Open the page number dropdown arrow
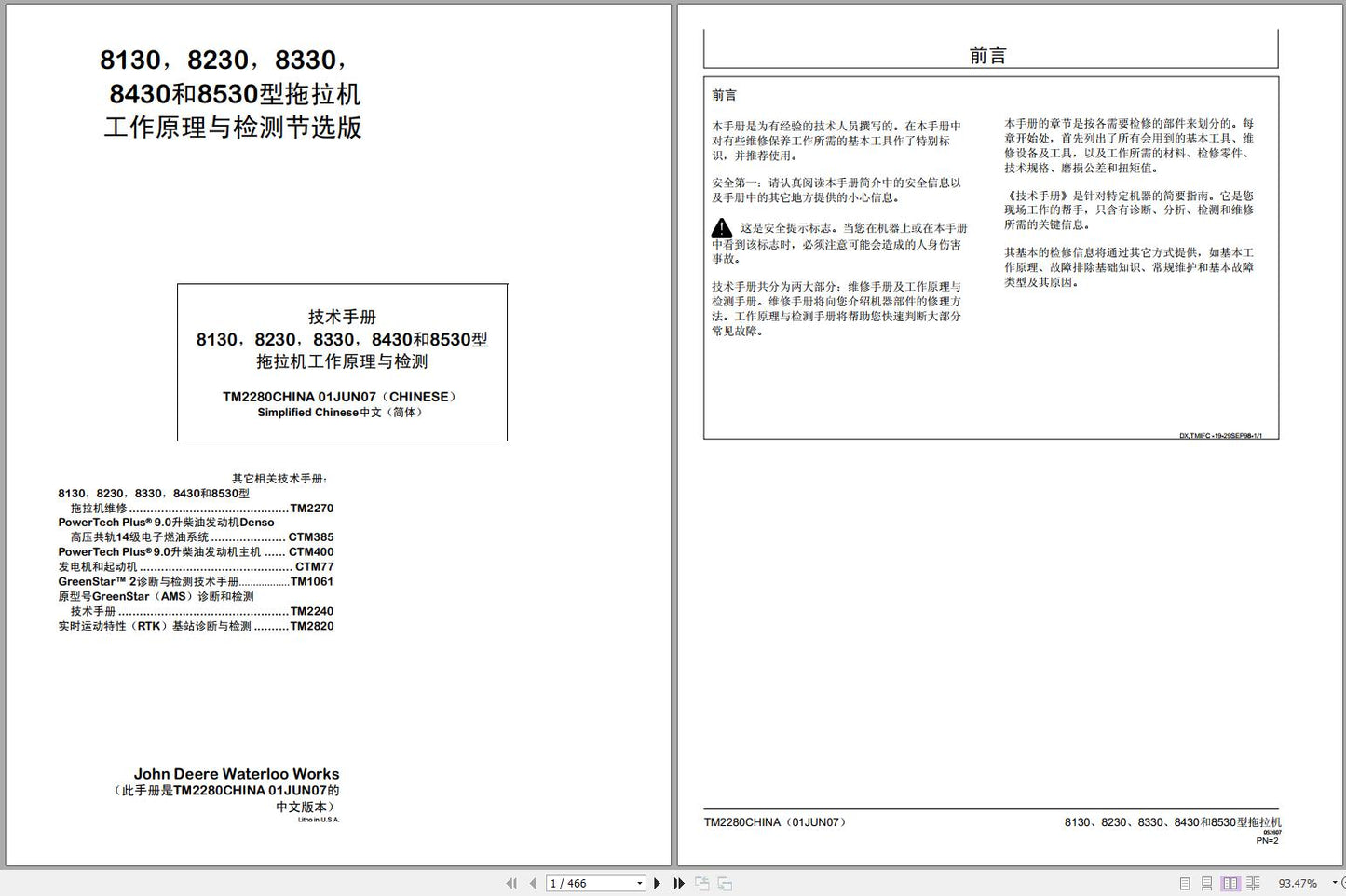 (x=640, y=883)
